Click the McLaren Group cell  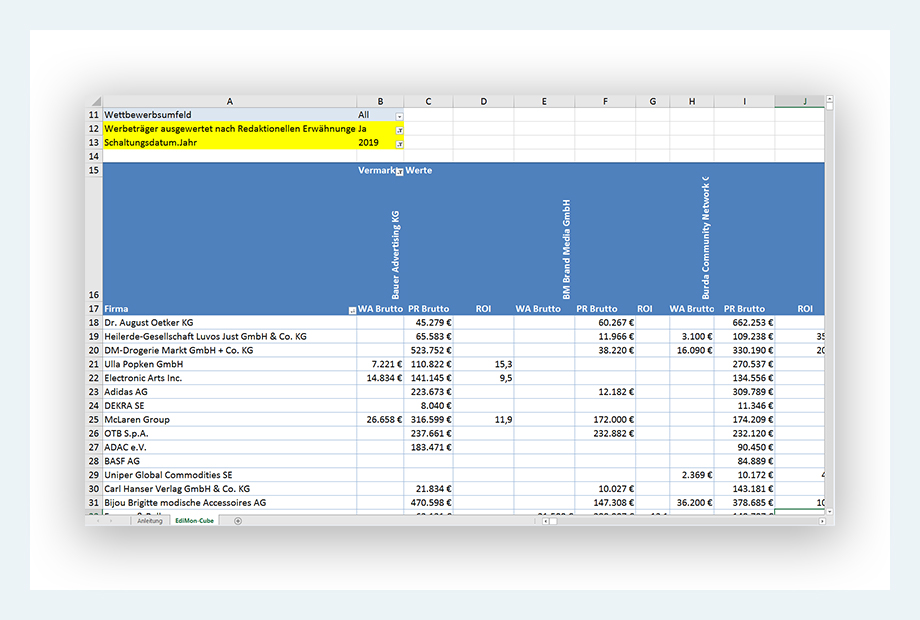point(229,419)
